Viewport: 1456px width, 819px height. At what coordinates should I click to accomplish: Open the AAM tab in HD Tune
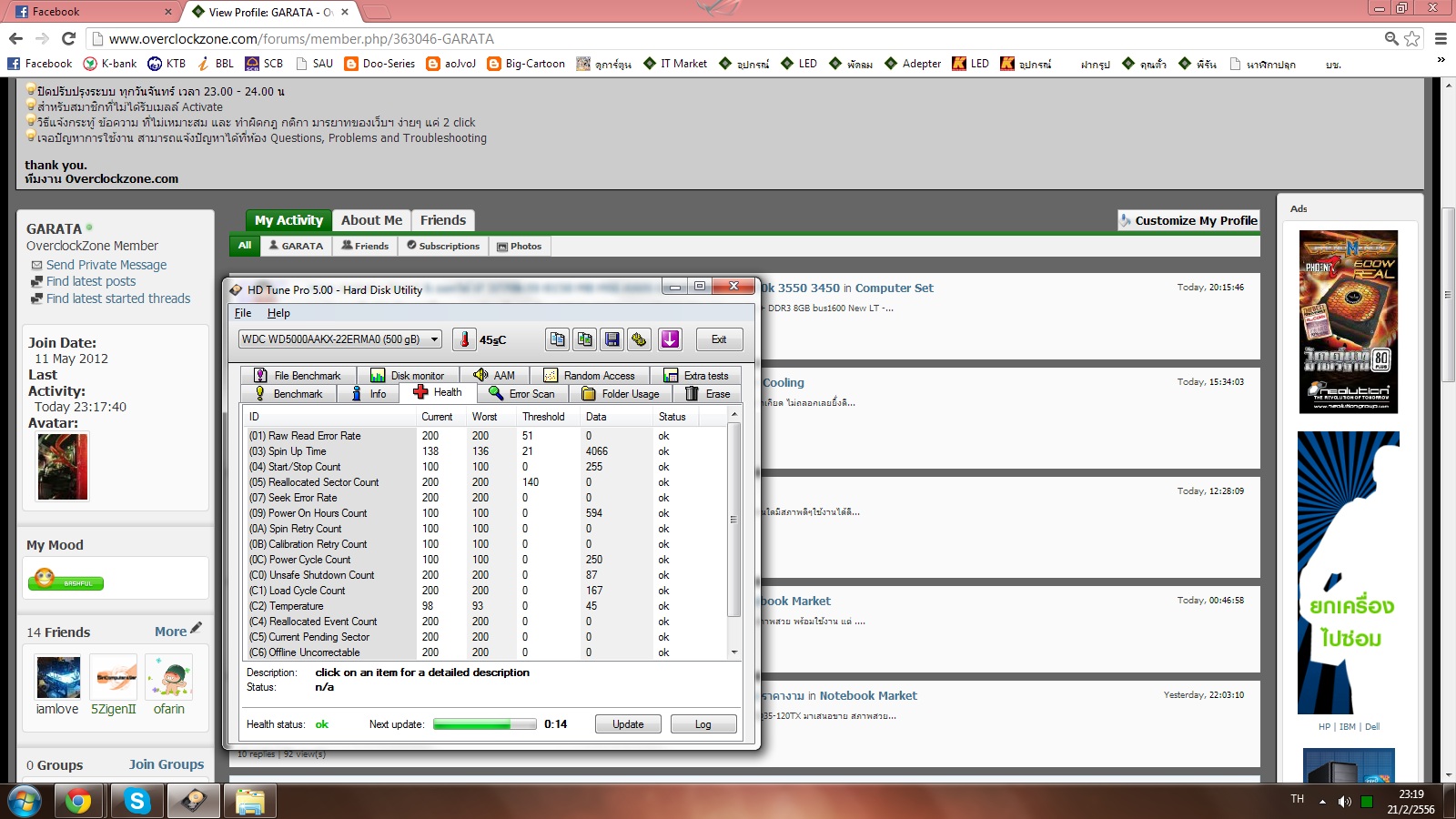[x=494, y=376]
